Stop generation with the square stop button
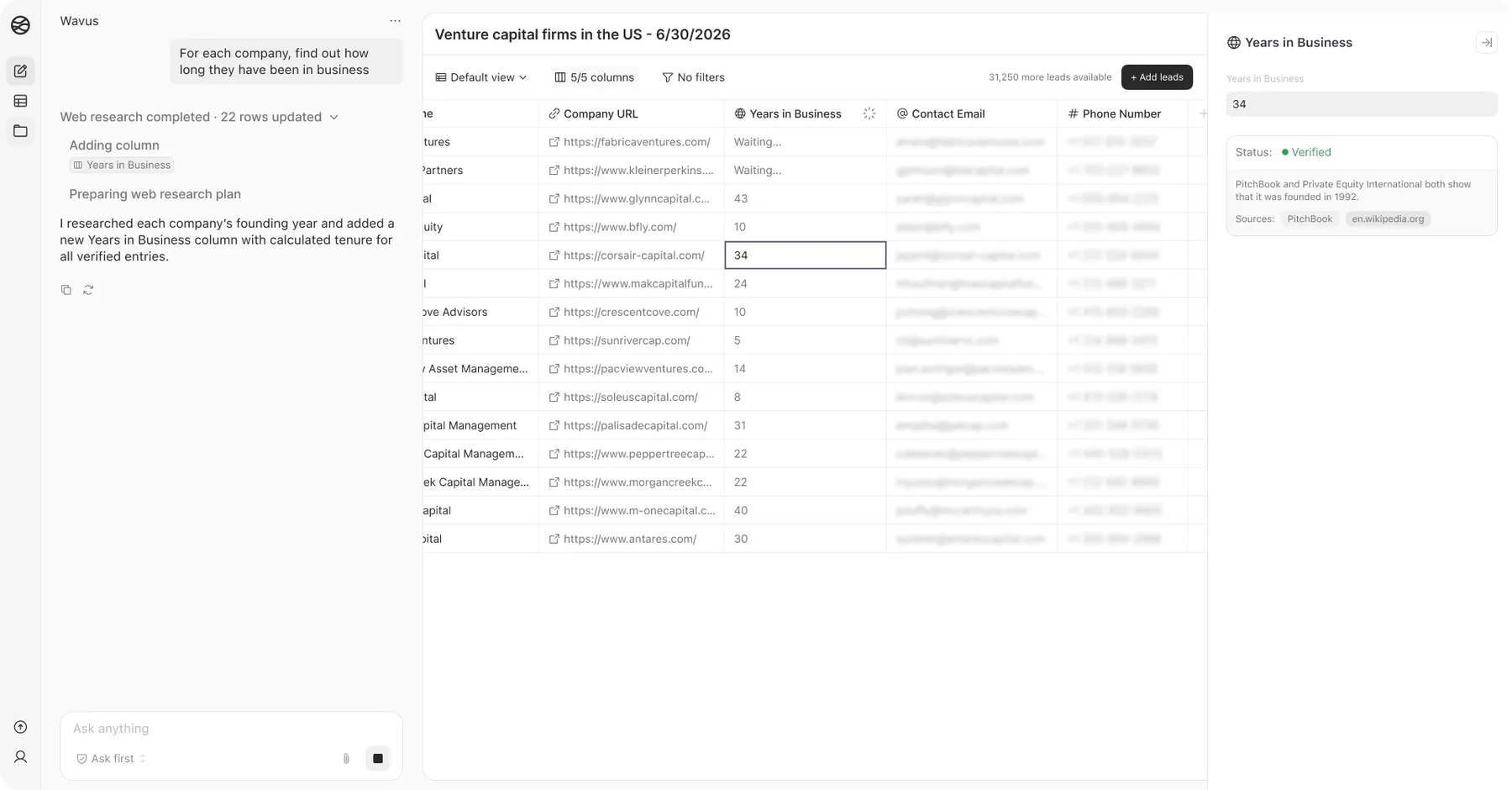The image size is (1512, 790). click(x=378, y=758)
